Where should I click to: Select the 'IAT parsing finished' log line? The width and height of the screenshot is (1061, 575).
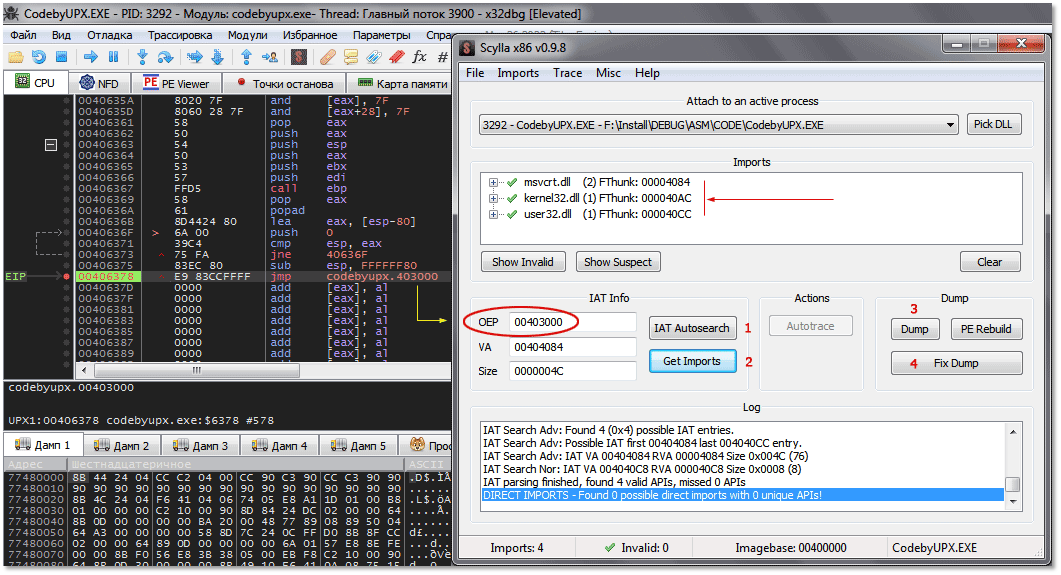click(614, 482)
